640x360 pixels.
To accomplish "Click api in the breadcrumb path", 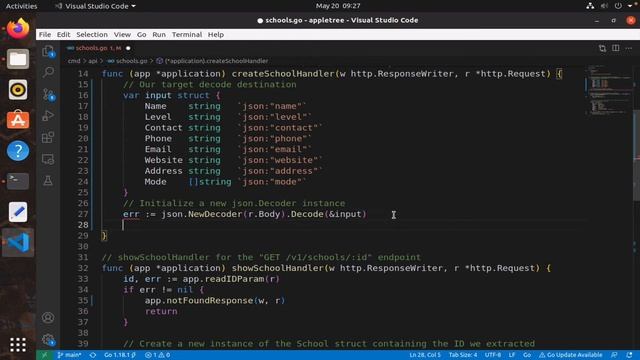I will pyautogui.click(x=93, y=61).
